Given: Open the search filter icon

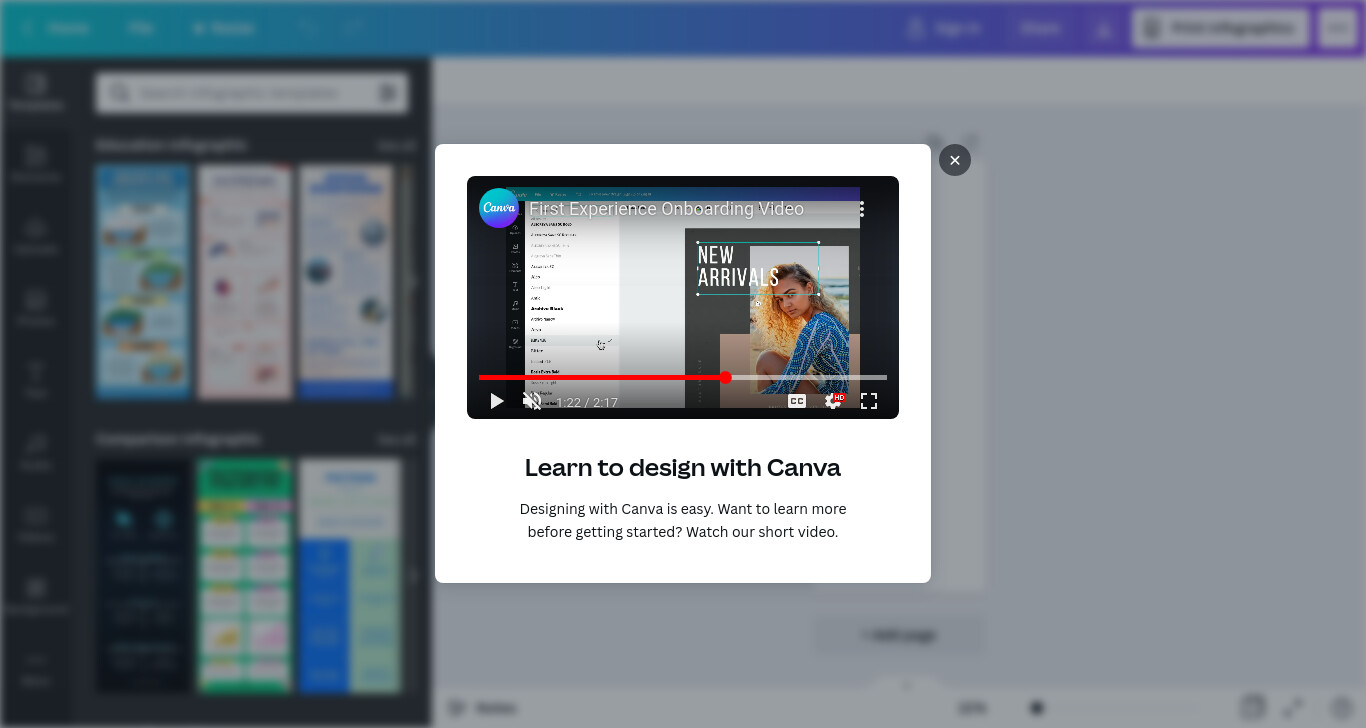Looking at the screenshot, I should (x=388, y=93).
